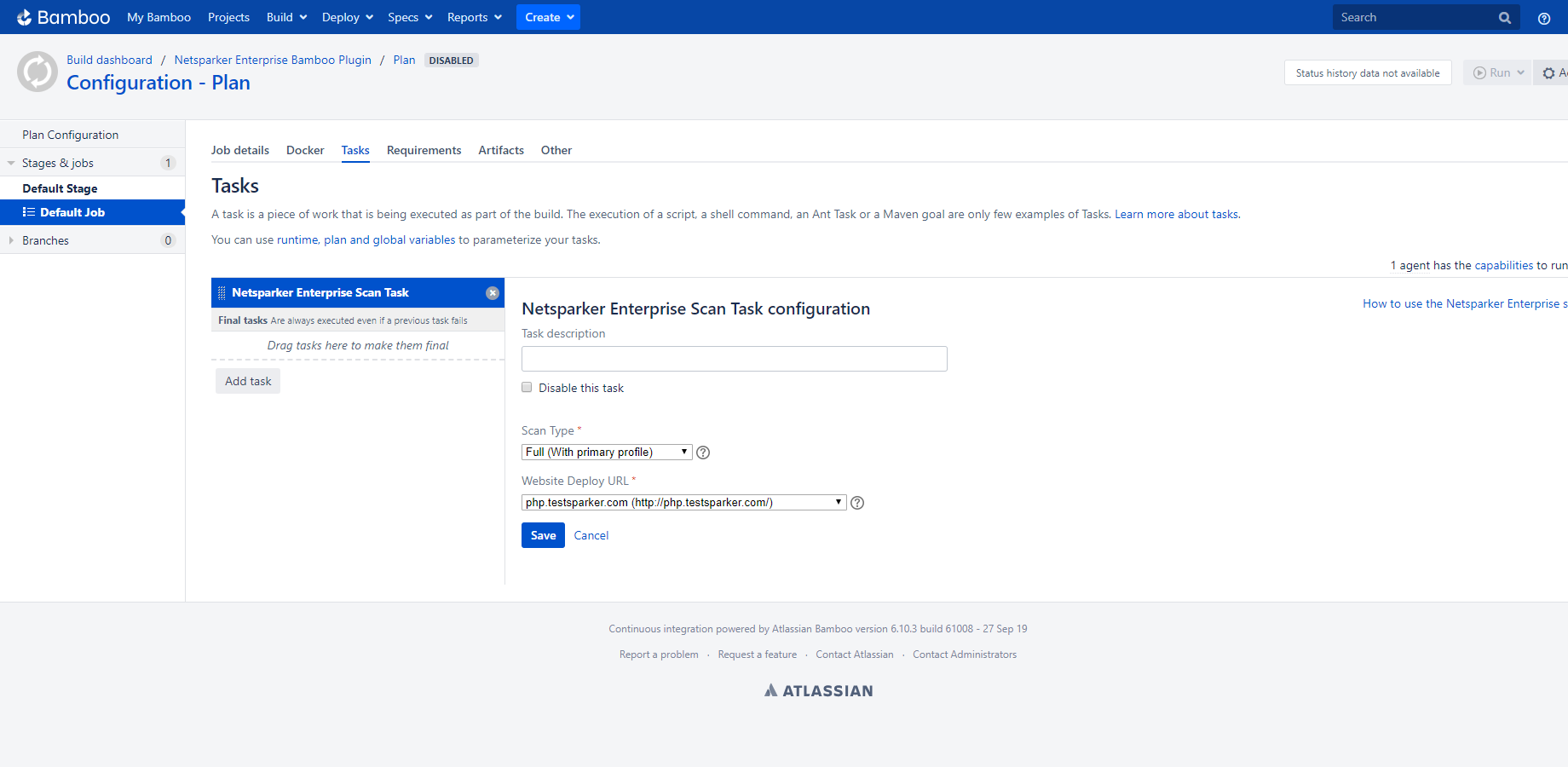Open How to use the Netsparker Enterprise link
The height and width of the screenshot is (767, 1568).
point(1465,303)
